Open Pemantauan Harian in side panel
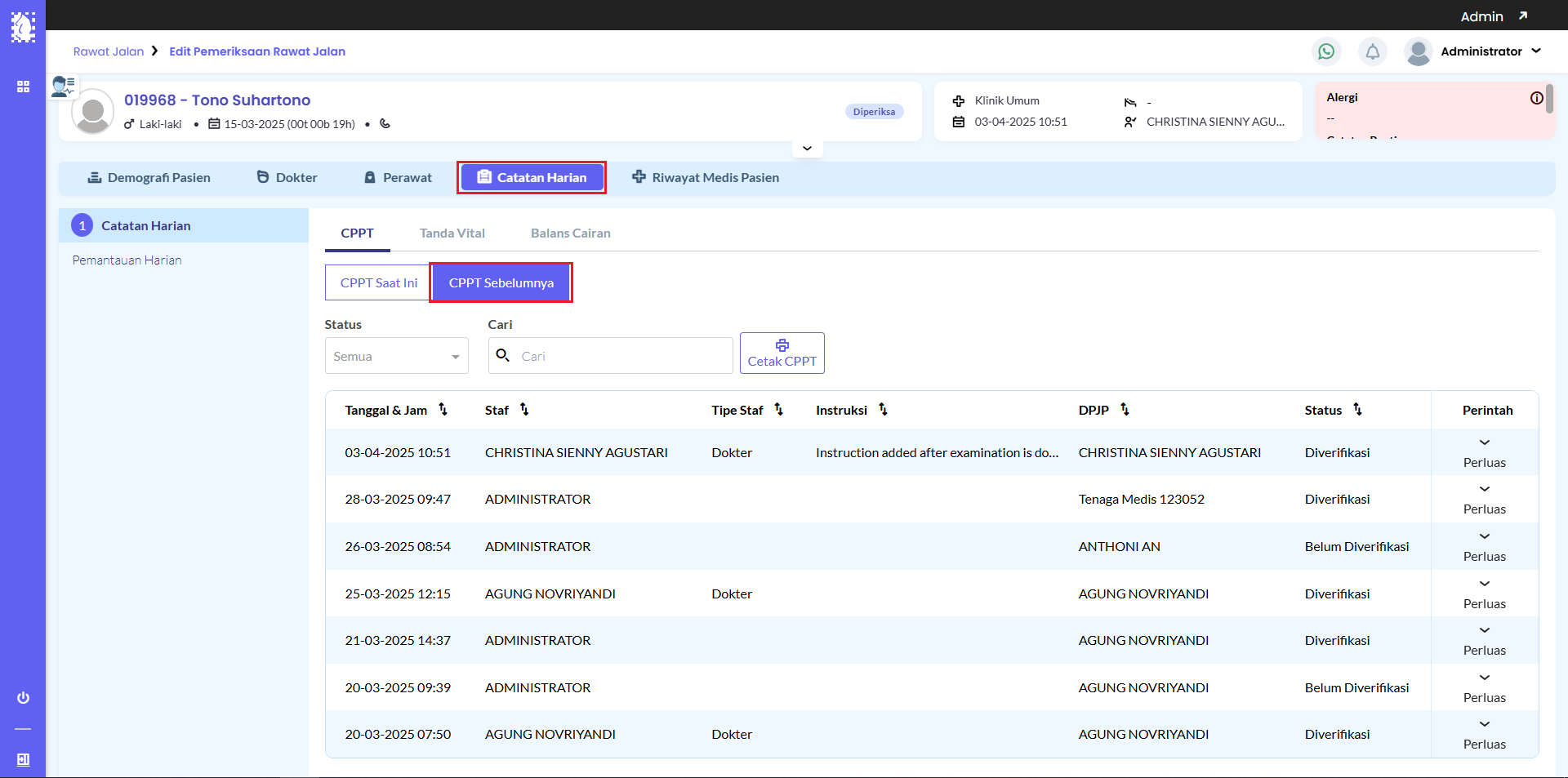 click(127, 260)
